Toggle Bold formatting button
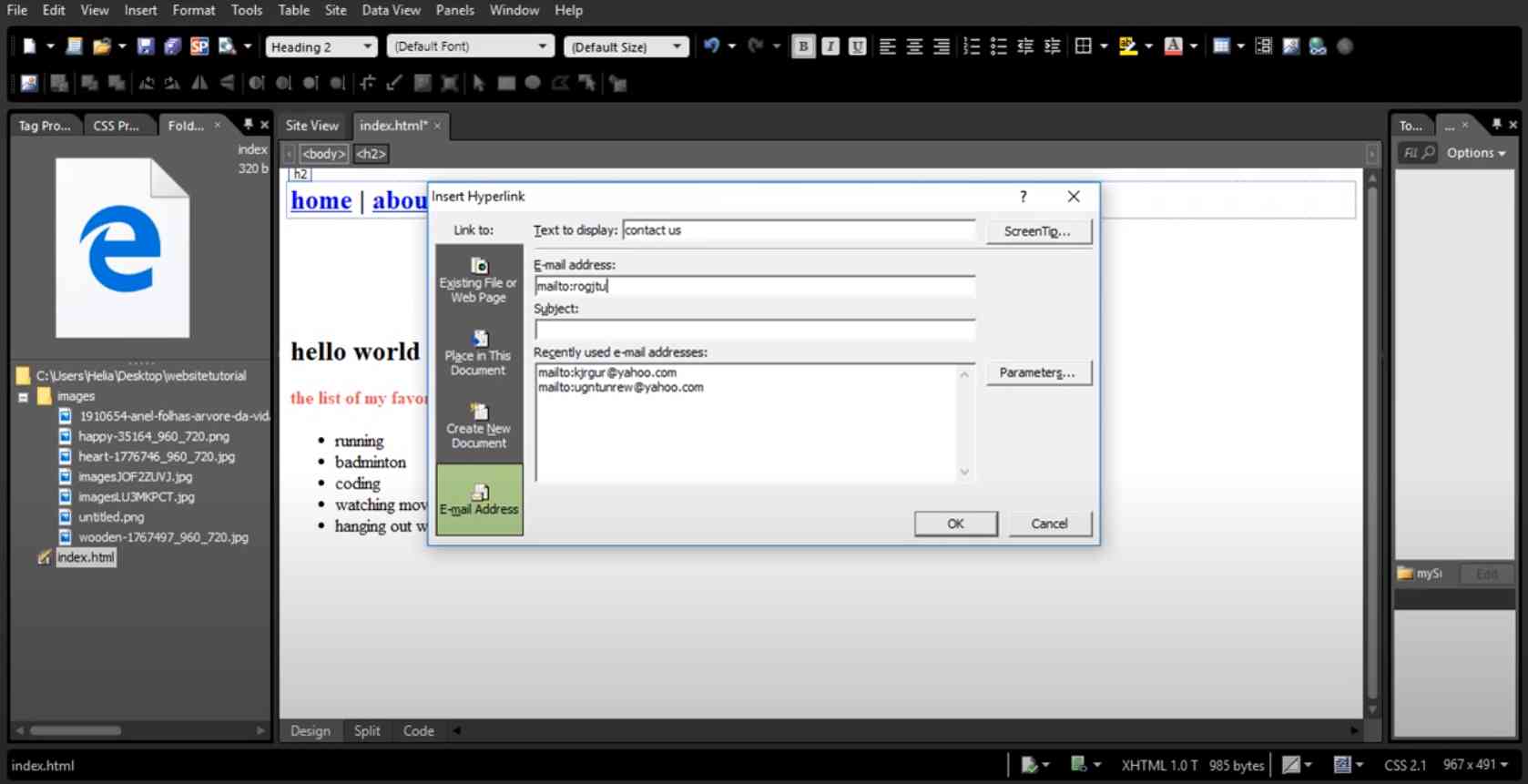Screen dimensions: 1528x784 click(x=803, y=46)
